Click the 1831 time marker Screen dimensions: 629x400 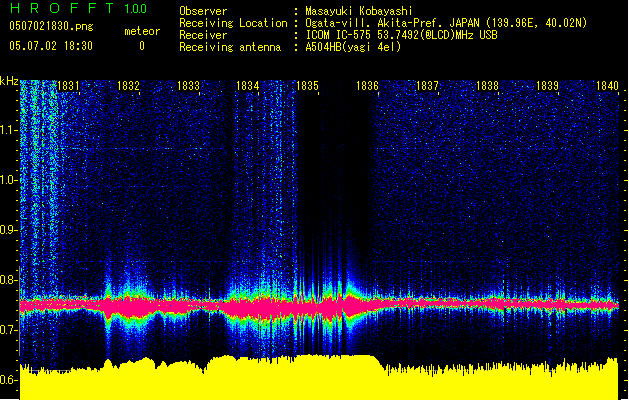pos(68,86)
